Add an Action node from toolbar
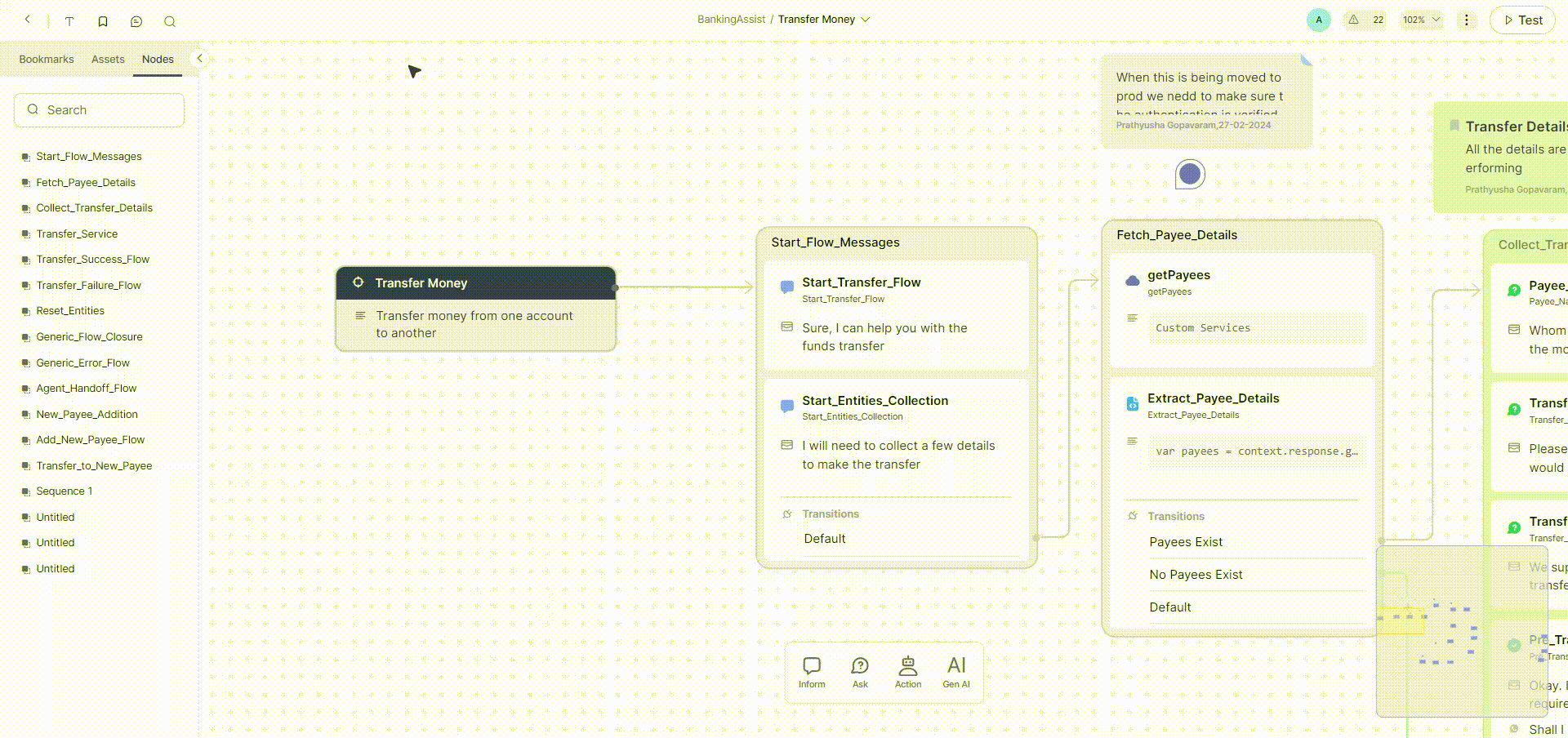Viewport: 1568px width, 738px height. tap(908, 673)
